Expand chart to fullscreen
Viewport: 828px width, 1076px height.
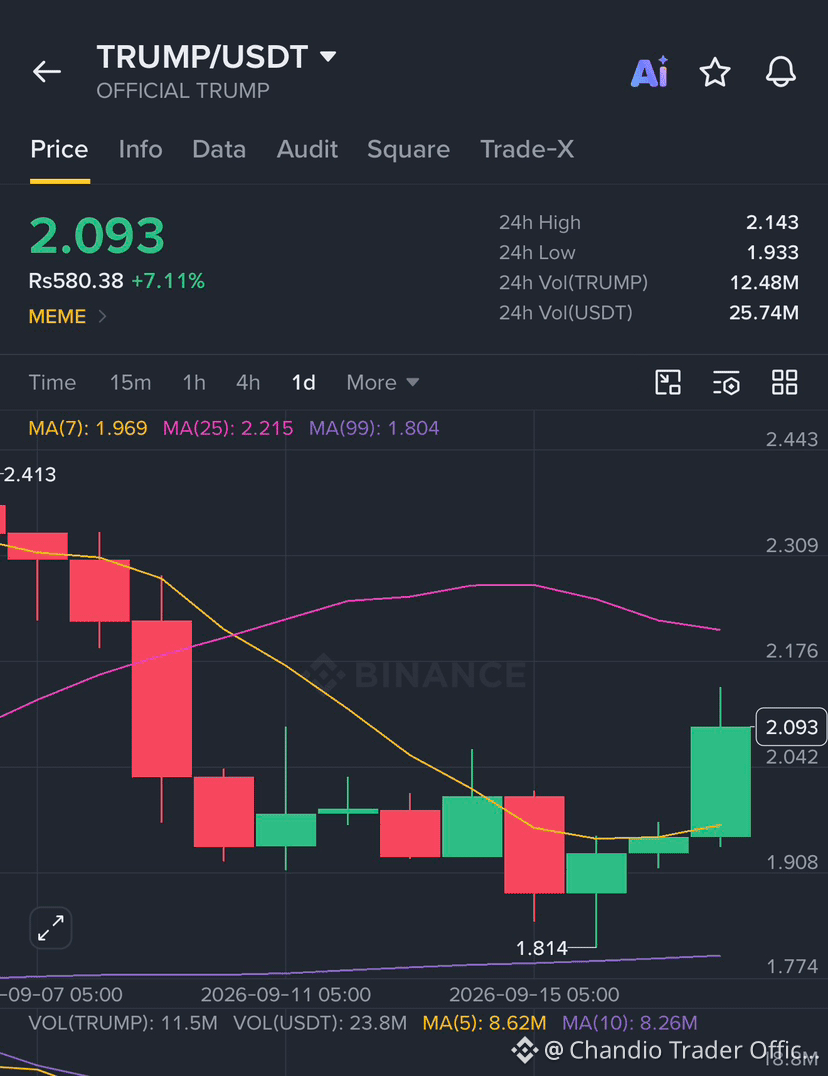tap(51, 928)
